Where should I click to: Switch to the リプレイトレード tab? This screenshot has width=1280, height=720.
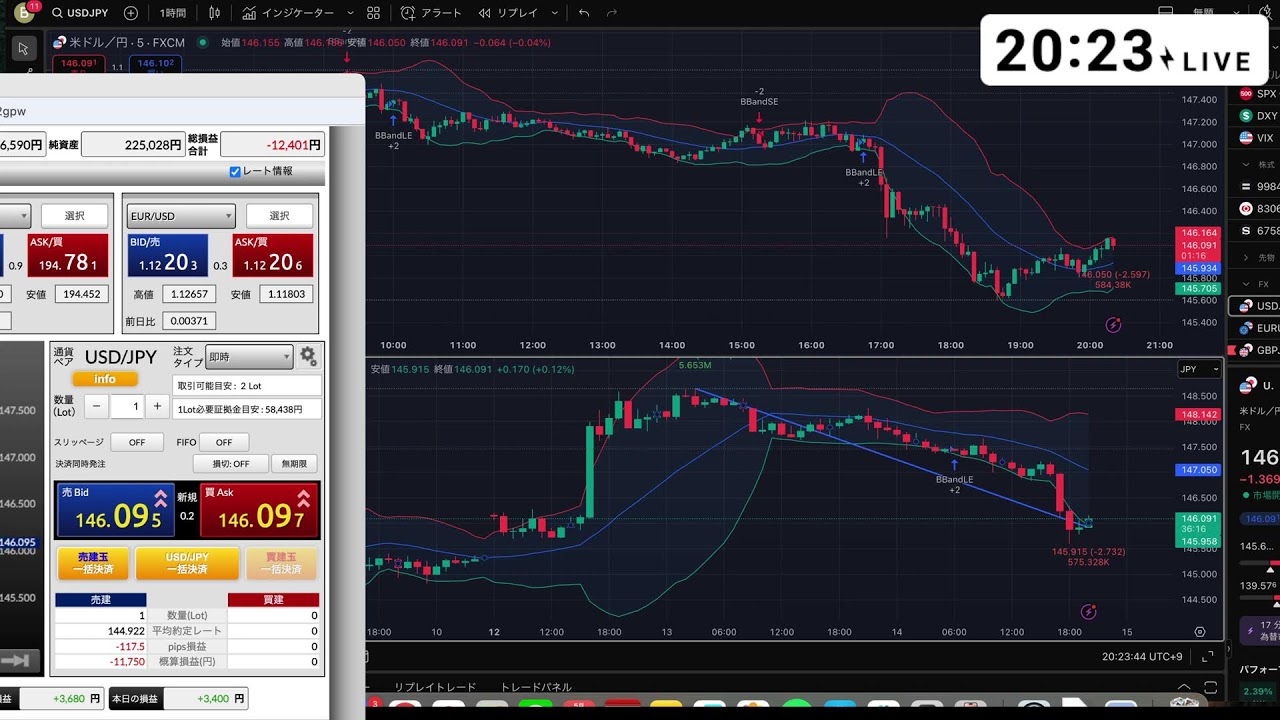pos(435,687)
